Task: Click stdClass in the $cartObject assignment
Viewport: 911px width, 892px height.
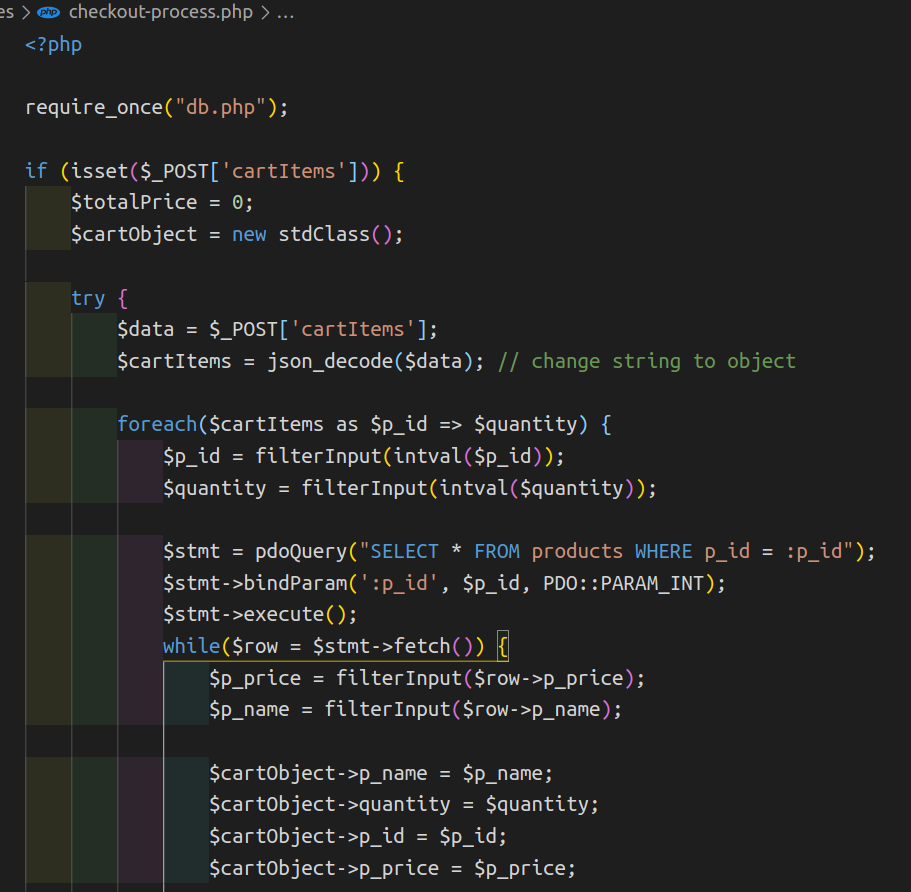Action: coord(324,235)
